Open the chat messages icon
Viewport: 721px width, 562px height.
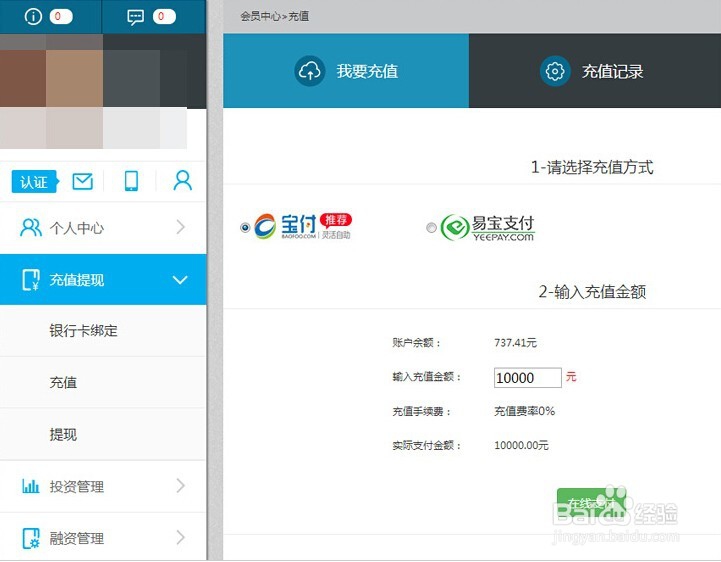pos(135,17)
